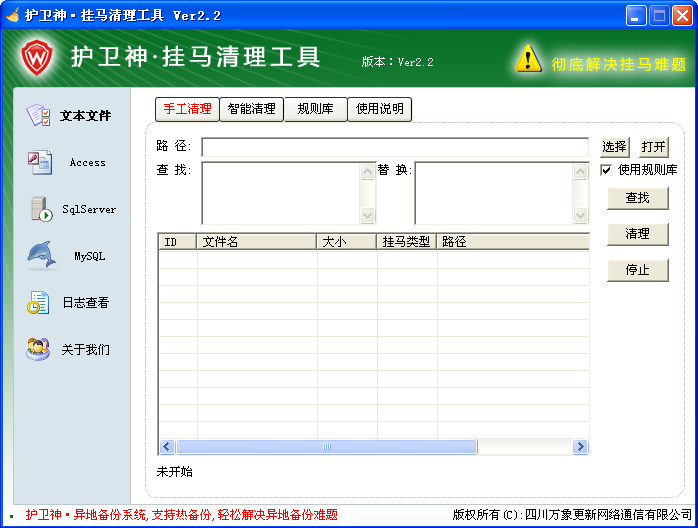Click the MySQL dolphin icon
Image resolution: width=698 pixels, height=528 pixels.
coord(41,256)
